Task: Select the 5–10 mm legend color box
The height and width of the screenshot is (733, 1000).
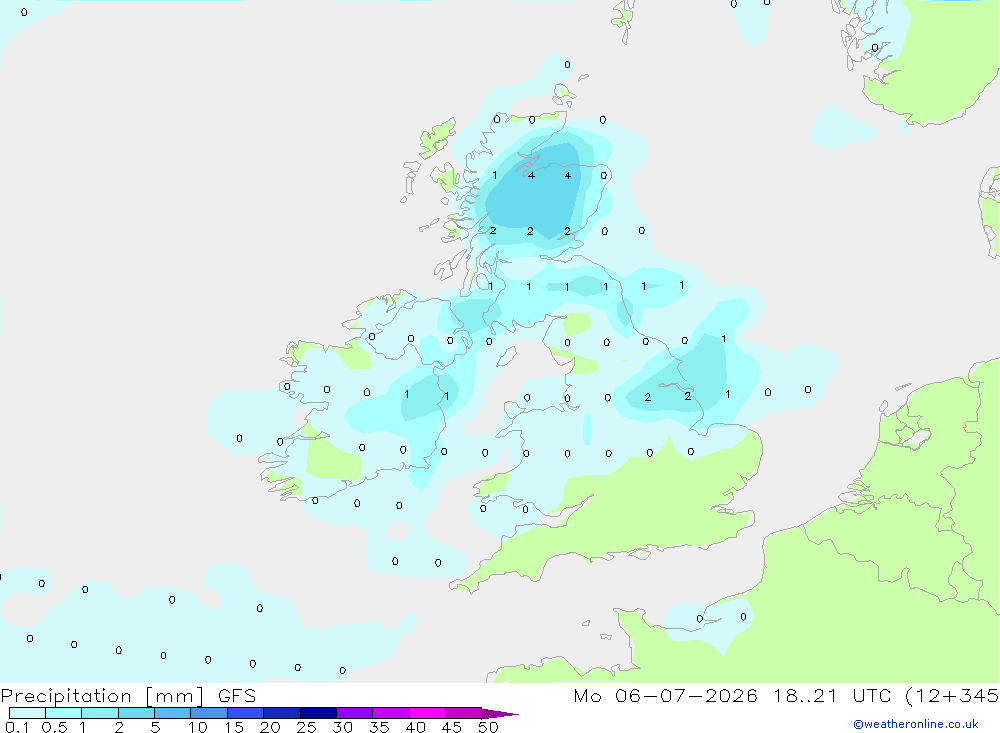Action: 173,713
